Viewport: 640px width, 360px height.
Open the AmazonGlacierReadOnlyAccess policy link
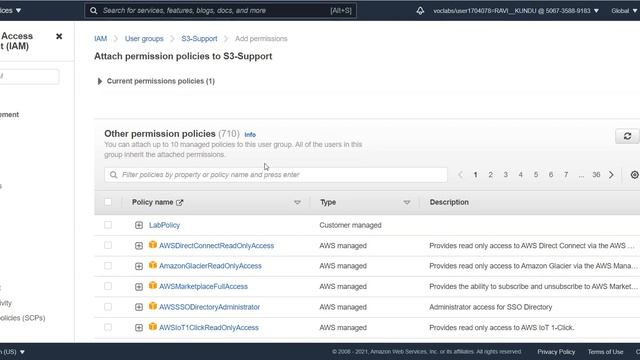[x=210, y=266]
